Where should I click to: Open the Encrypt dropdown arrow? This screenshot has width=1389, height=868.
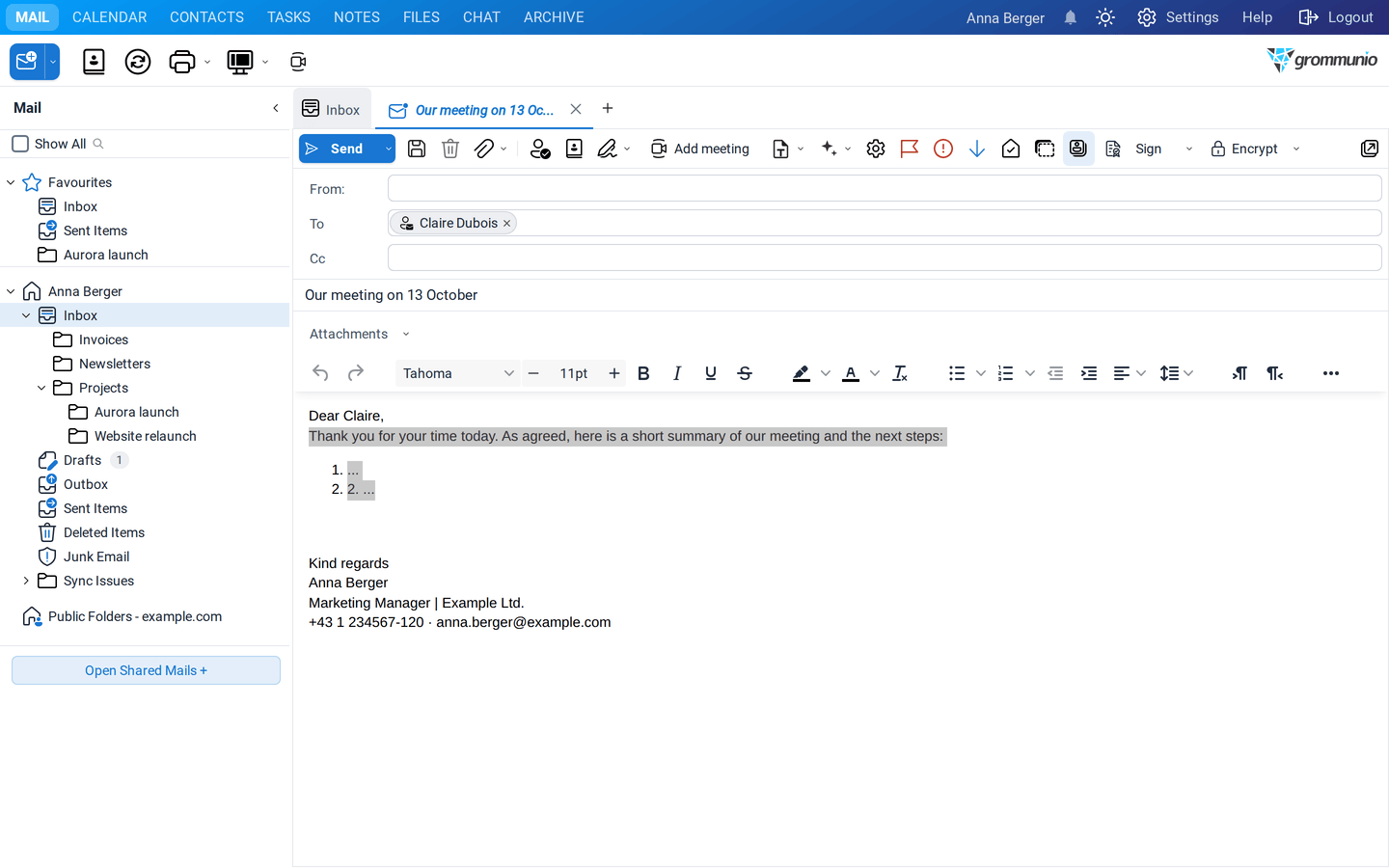(1296, 149)
